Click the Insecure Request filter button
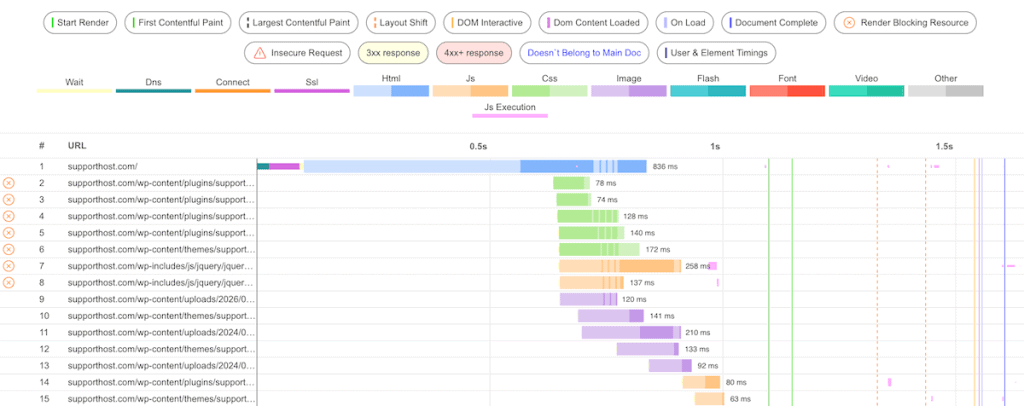 (x=297, y=53)
